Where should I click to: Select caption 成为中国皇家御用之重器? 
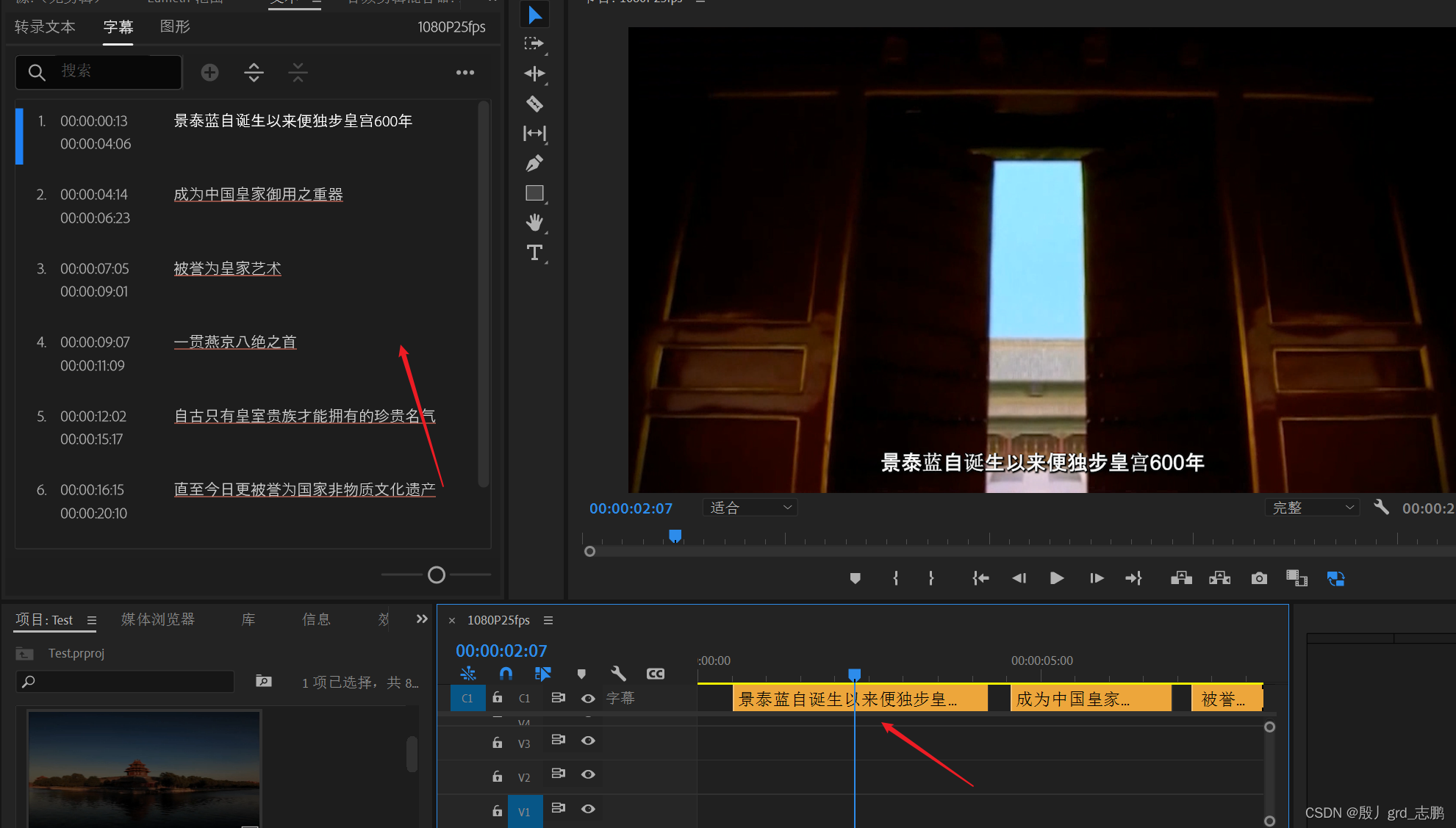click(x=258, y=195)
